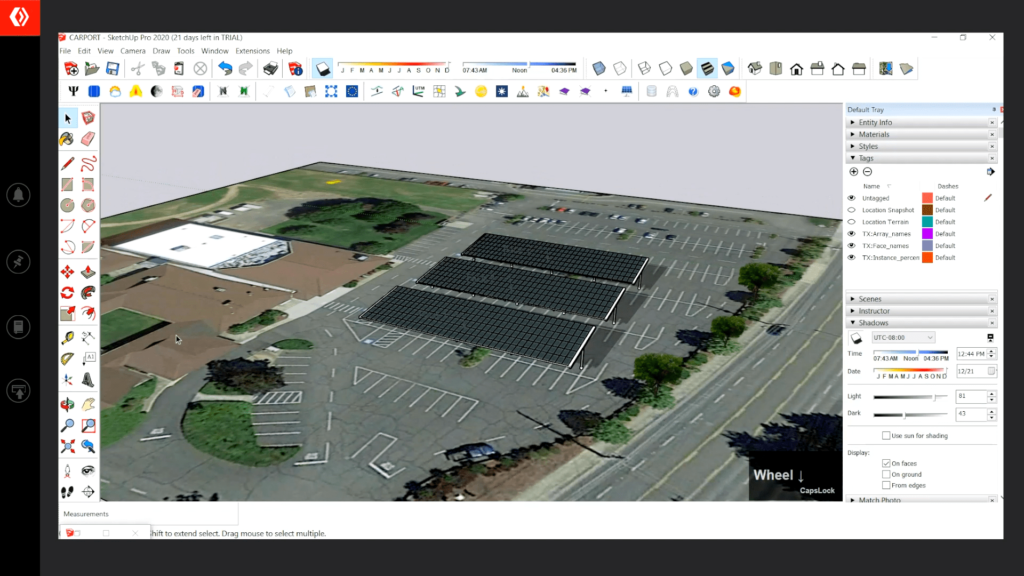This screenshot has height=576, width=1024.
Task: Open the UTC-08:00 time zone dropdown
Action: 903,338
